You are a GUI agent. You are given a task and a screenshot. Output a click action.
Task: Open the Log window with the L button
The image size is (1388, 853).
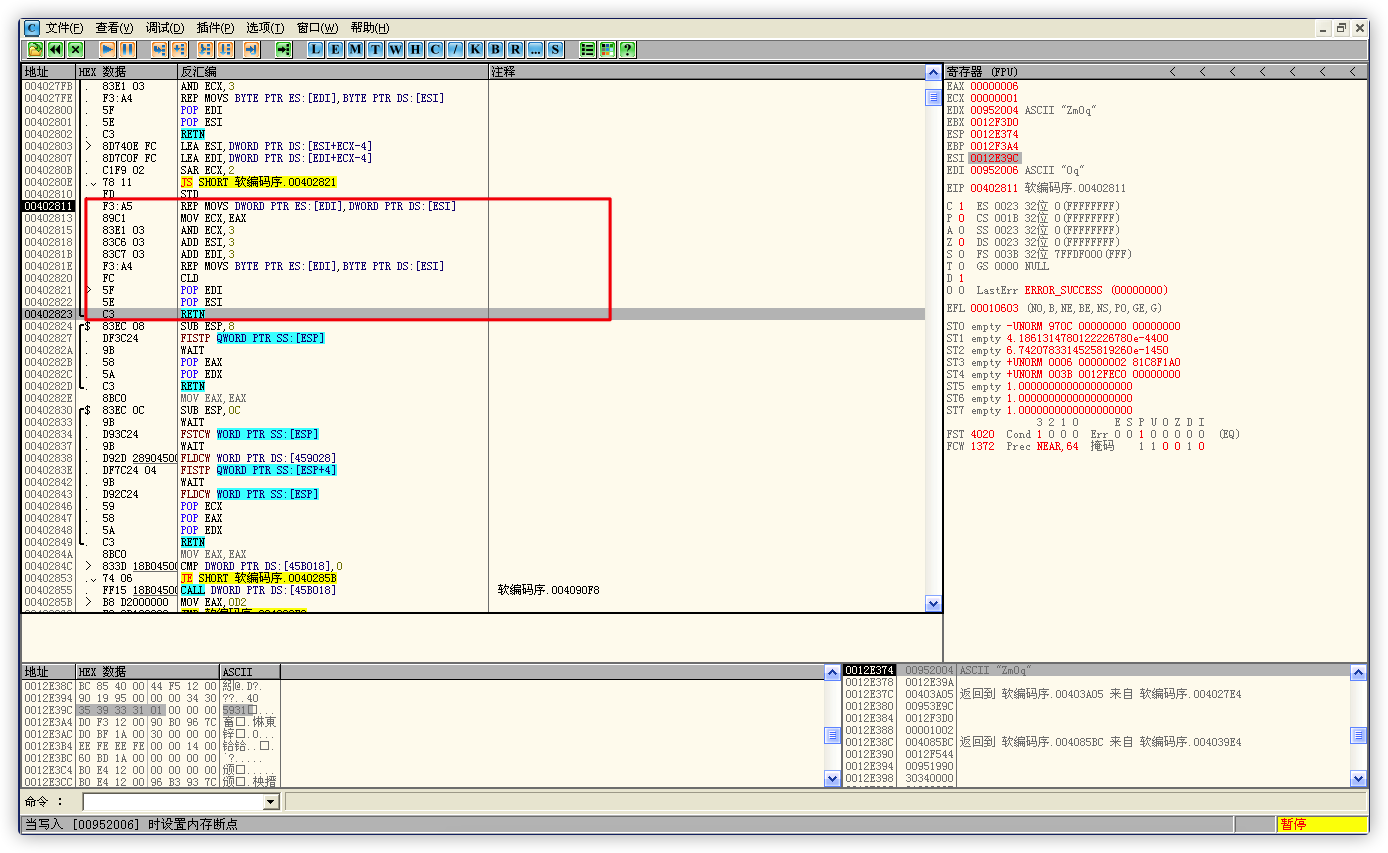click(x=316, y=49)
